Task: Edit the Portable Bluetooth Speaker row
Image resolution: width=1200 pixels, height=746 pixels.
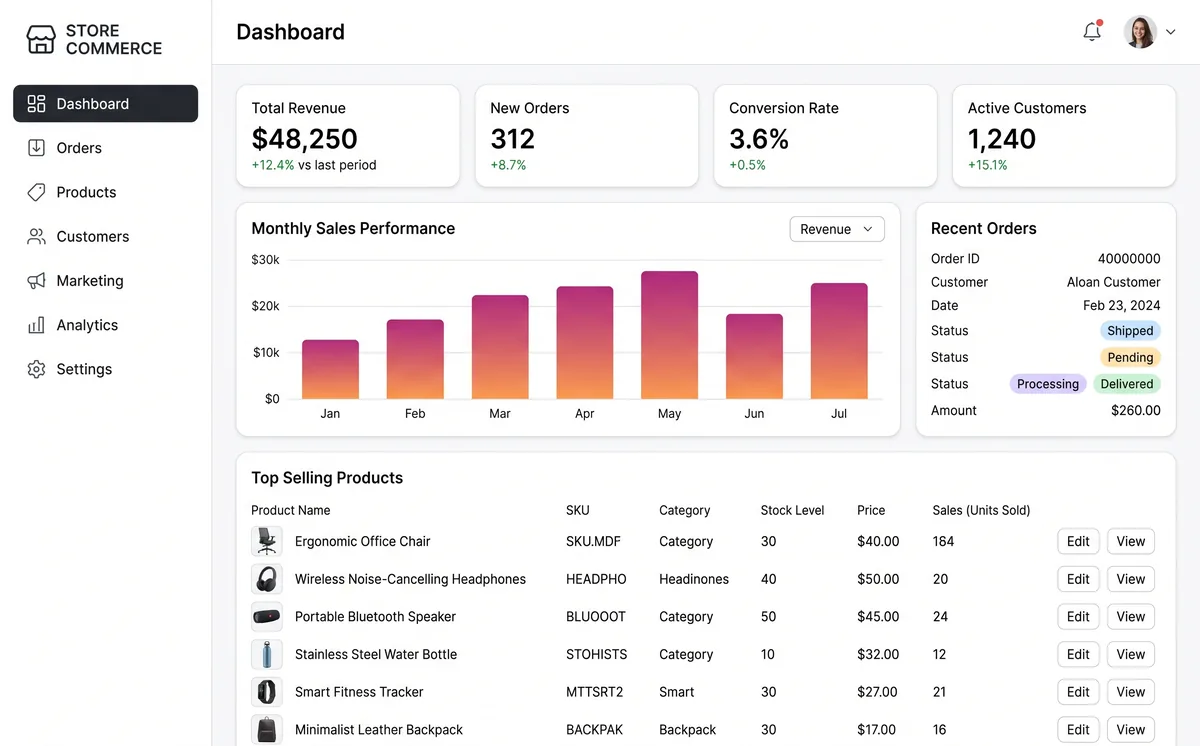Action: [1078, 617]
